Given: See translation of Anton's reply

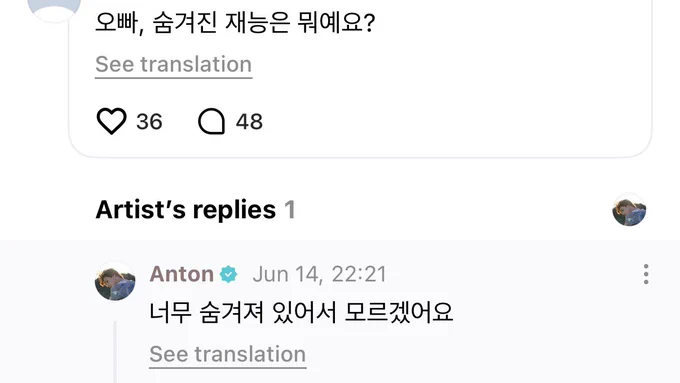Looking at the screenshot, I should tap(228, 354).
